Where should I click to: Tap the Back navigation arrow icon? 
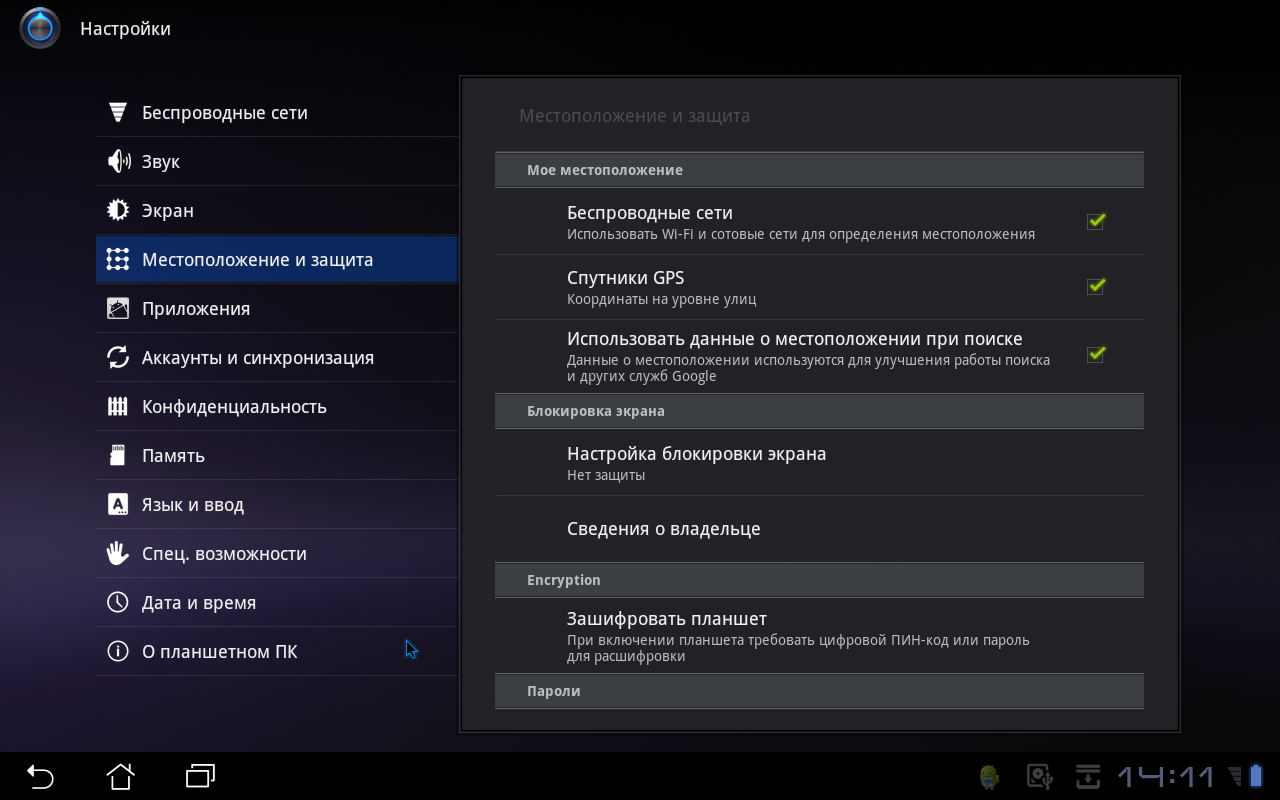click(40, 776)
